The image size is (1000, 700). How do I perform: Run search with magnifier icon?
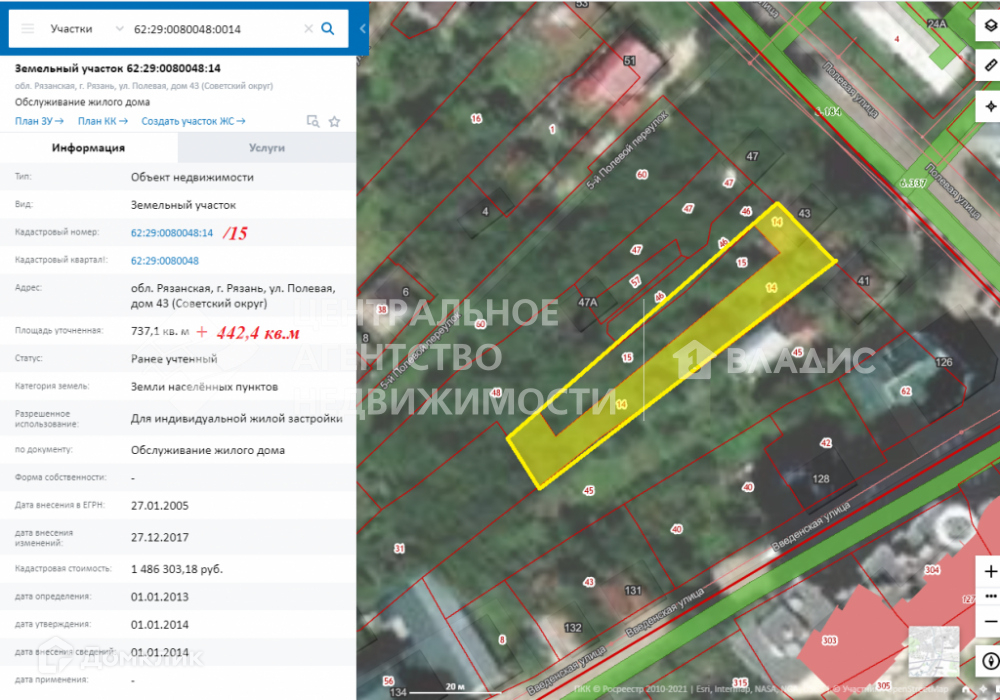(x=328, y=29)
